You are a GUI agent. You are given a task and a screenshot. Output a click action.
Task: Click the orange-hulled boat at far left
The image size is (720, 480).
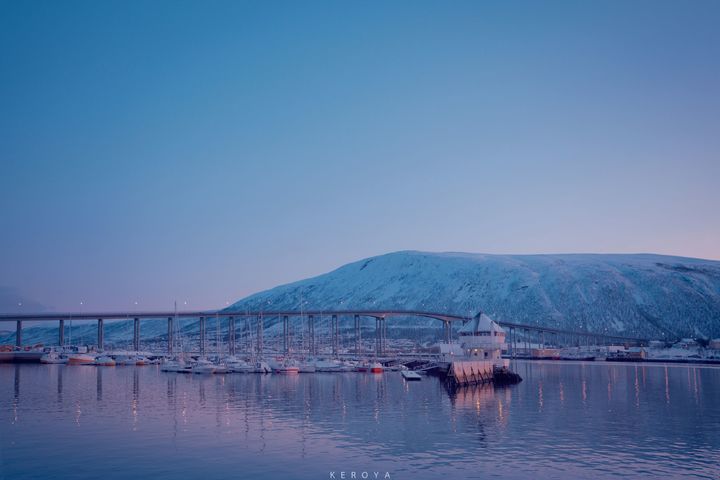click(80, 359)
